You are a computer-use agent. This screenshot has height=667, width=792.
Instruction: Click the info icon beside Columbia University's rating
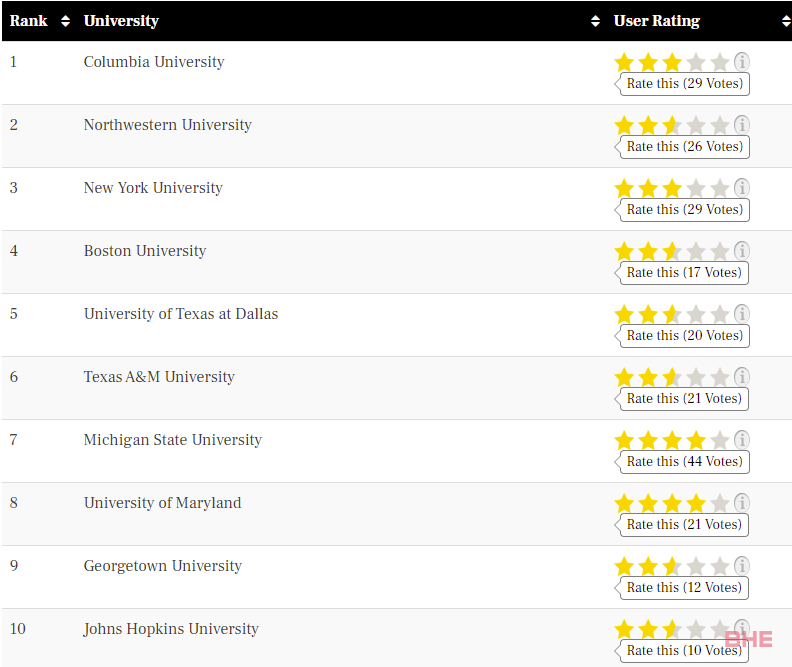pyautogui.click(x=741, y=62)
